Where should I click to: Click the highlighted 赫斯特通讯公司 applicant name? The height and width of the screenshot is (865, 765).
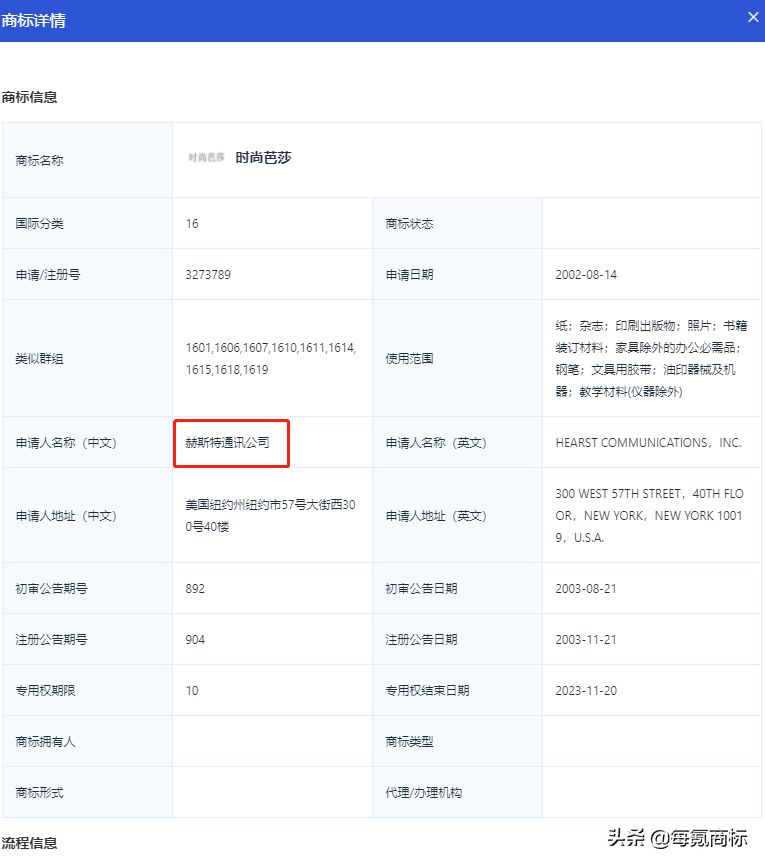coord(228,442)
